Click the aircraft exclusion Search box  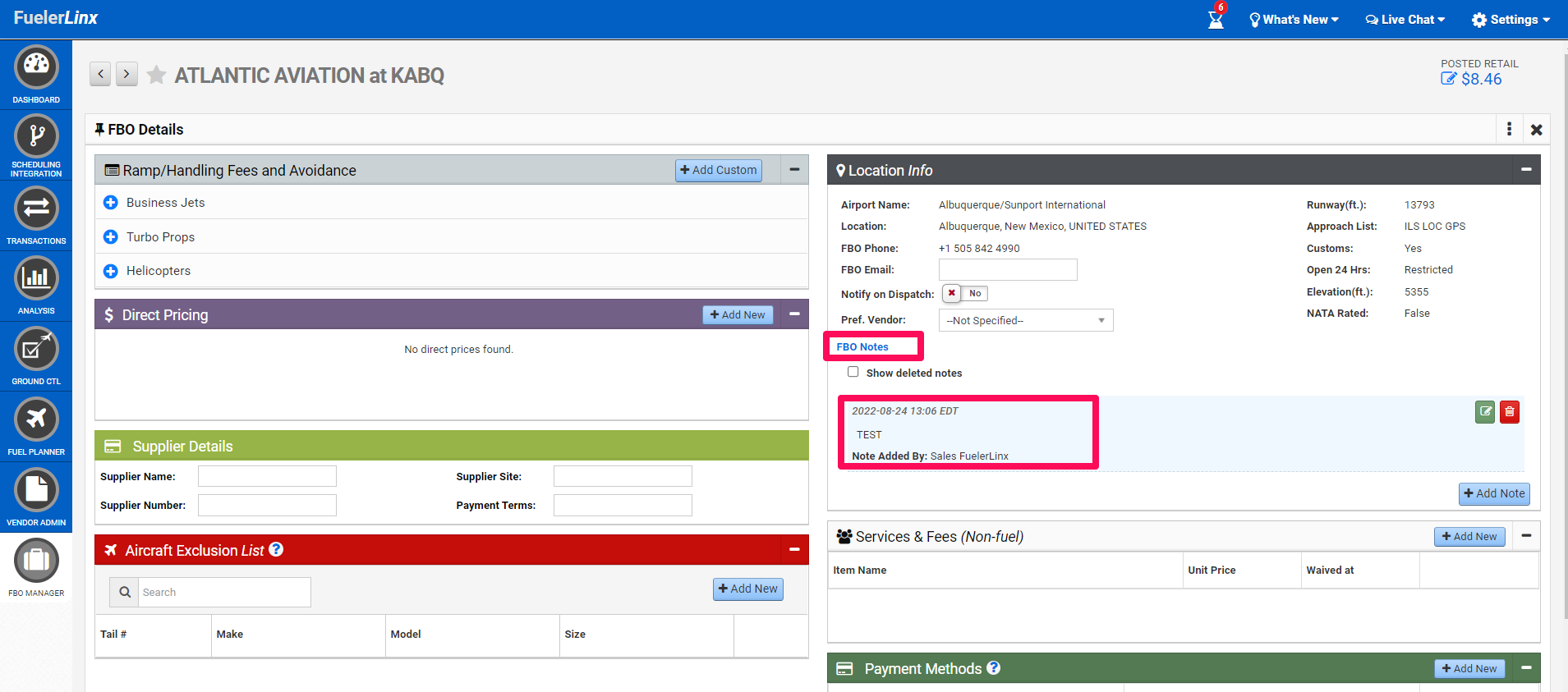click(x=224, y=592)
